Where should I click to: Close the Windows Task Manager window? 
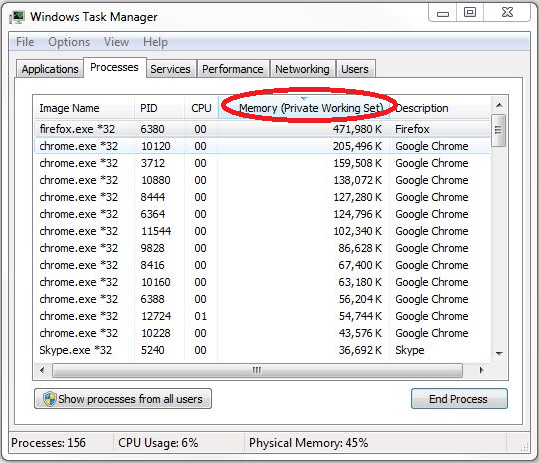[507, 13]
